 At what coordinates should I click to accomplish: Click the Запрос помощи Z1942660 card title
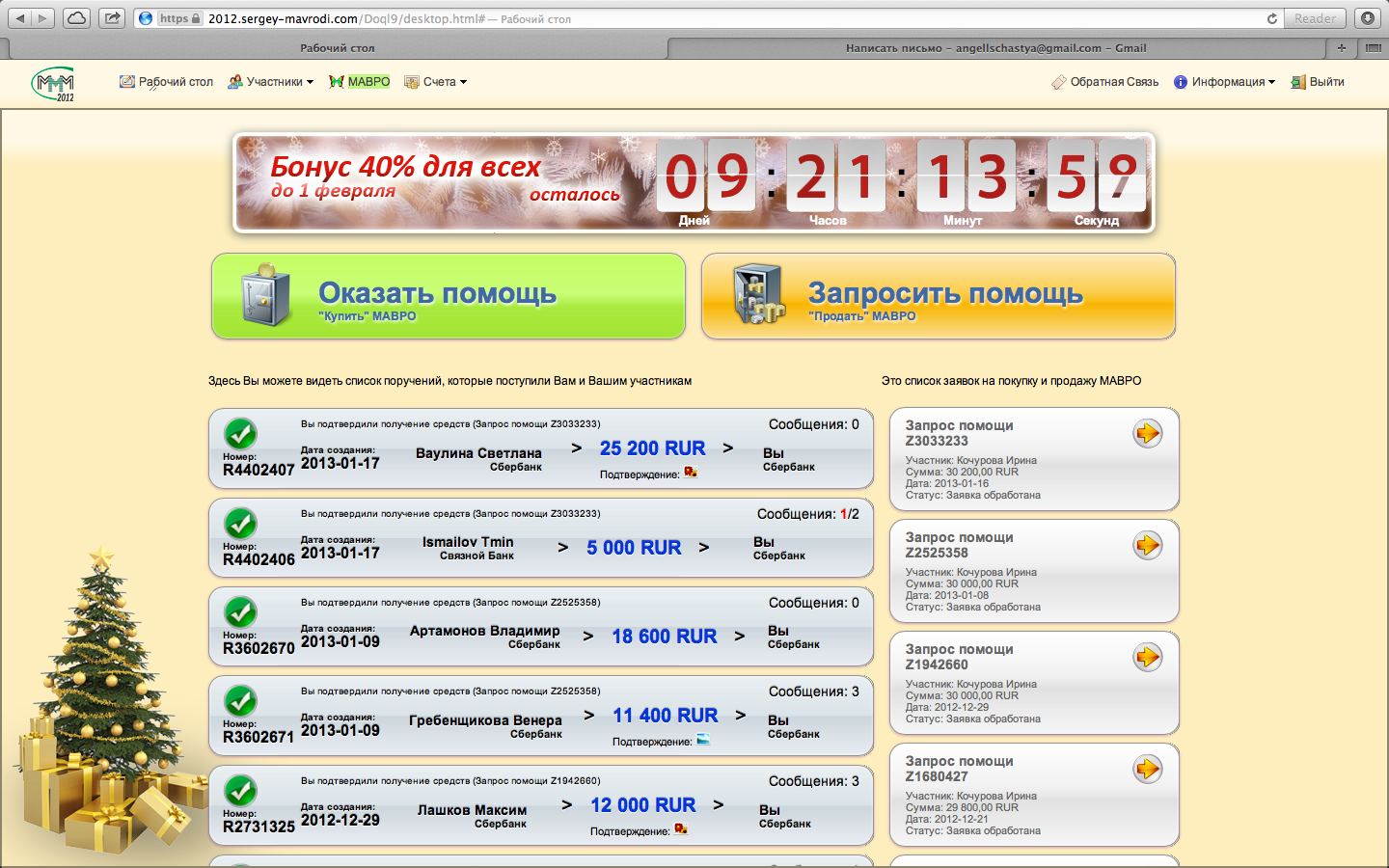click(x=960, y=657)
